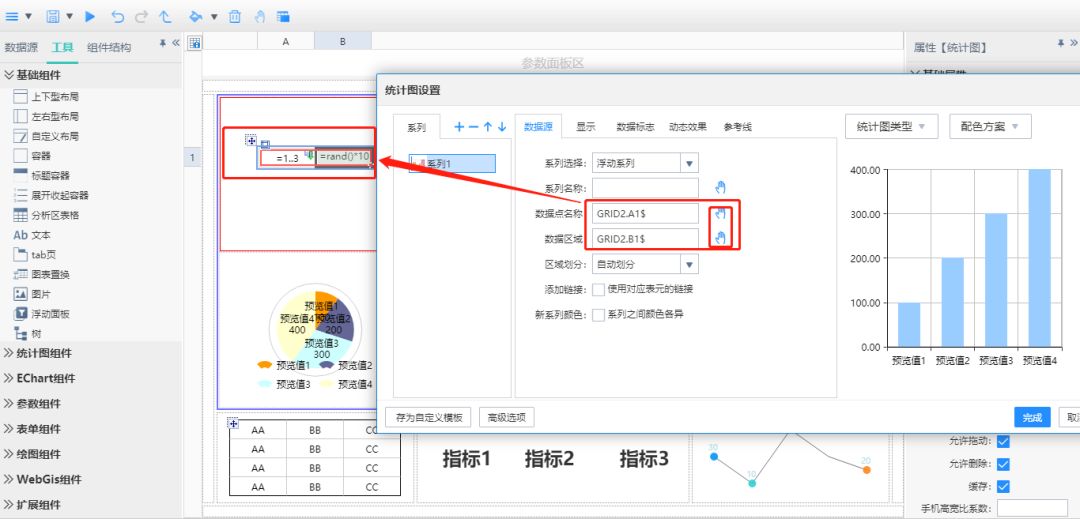This screenshot has height=519, width=1080.
Task: Click the 存为自定义模板 button
Action: point(428,417)
